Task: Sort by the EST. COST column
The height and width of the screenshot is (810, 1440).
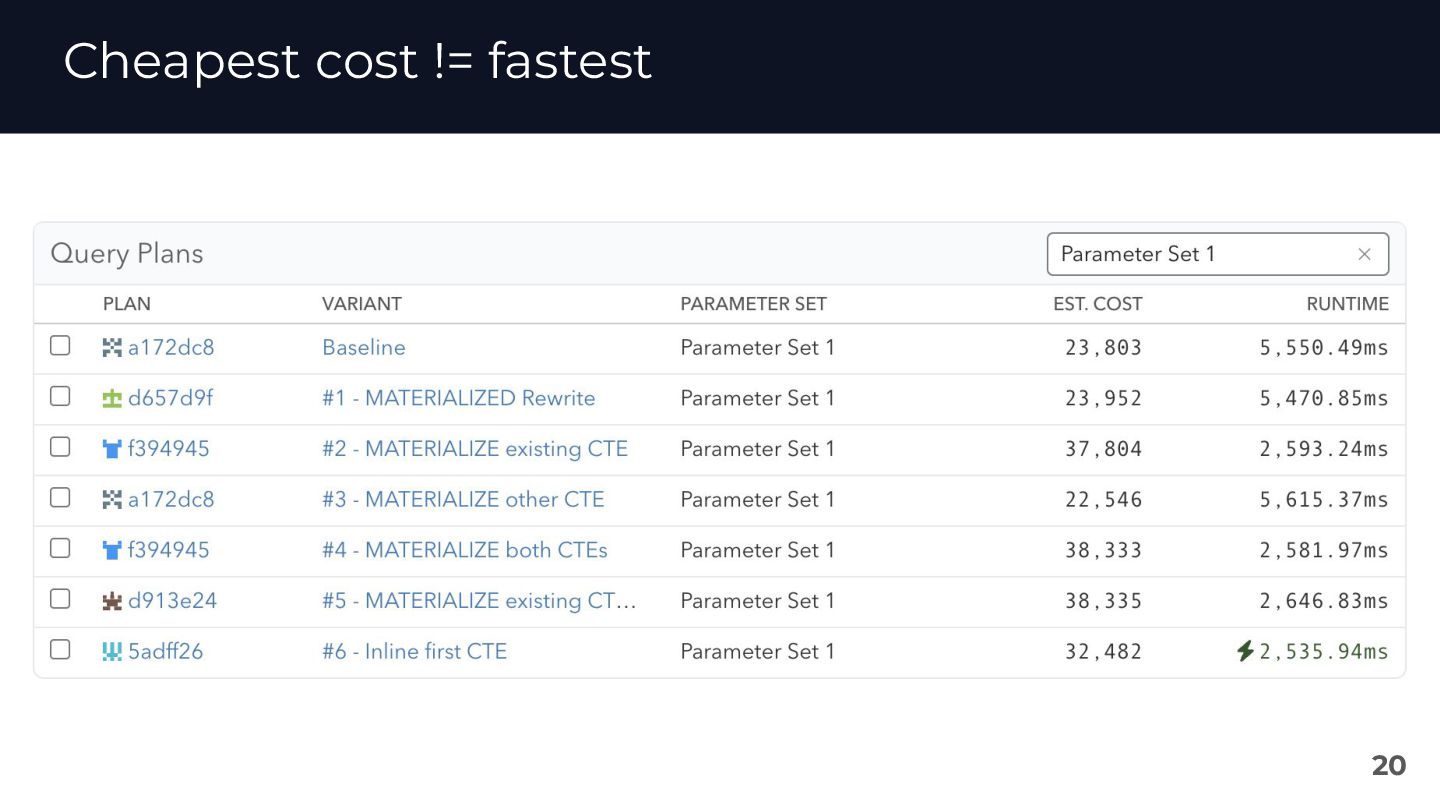Action: [x=1097, y=304]
